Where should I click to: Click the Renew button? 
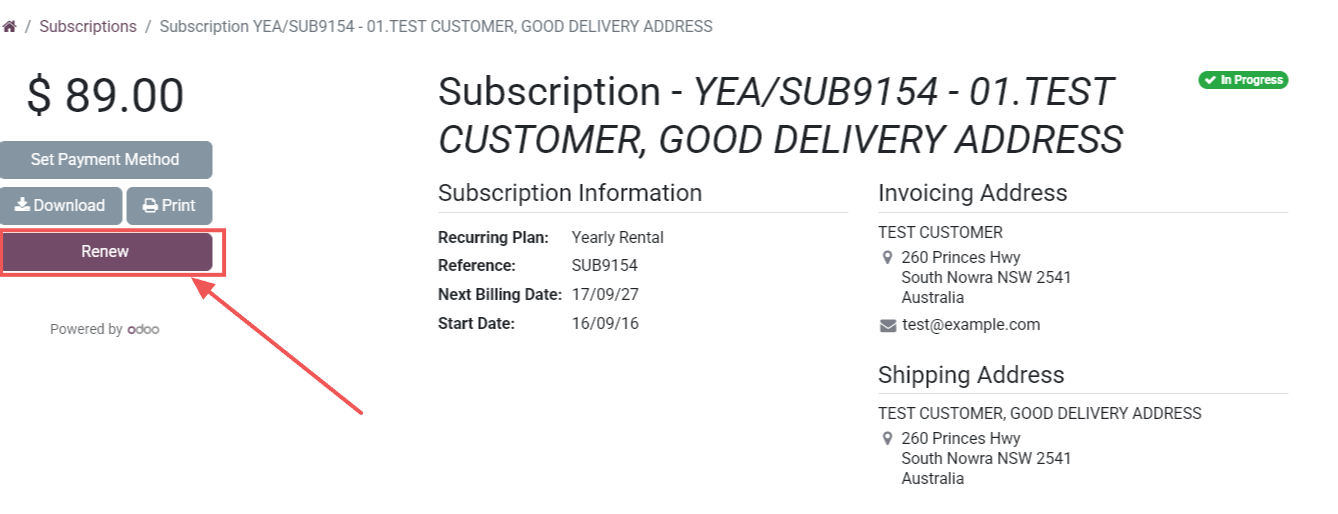click(106, 252)
